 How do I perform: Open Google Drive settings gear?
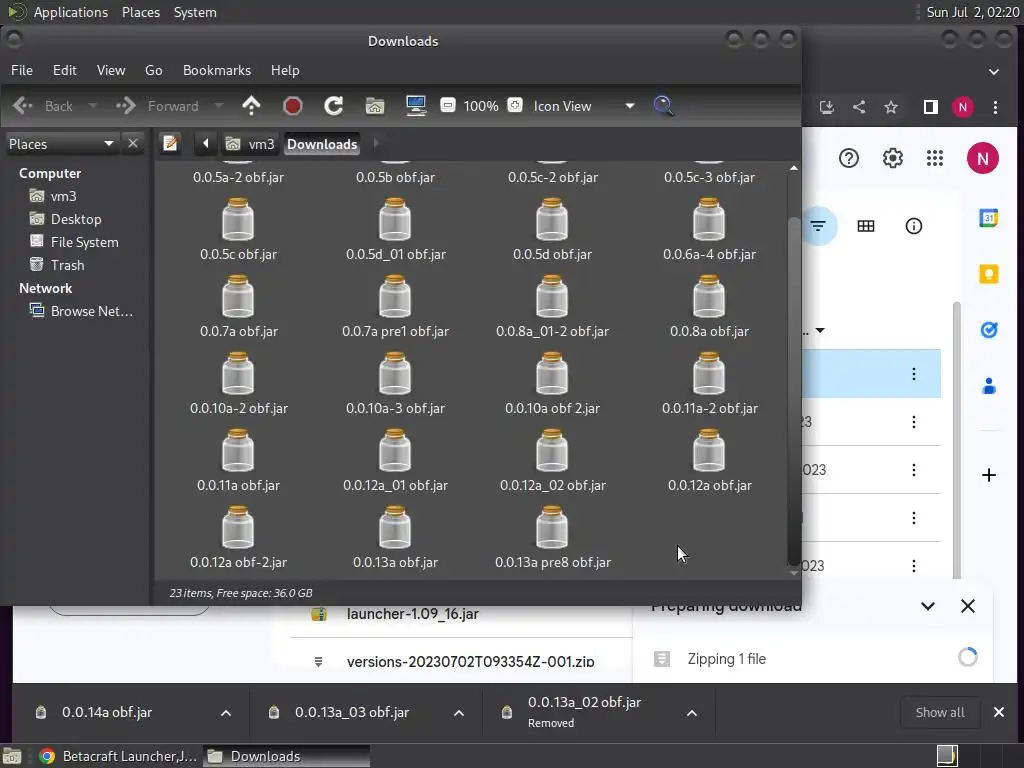coord(893,158)
